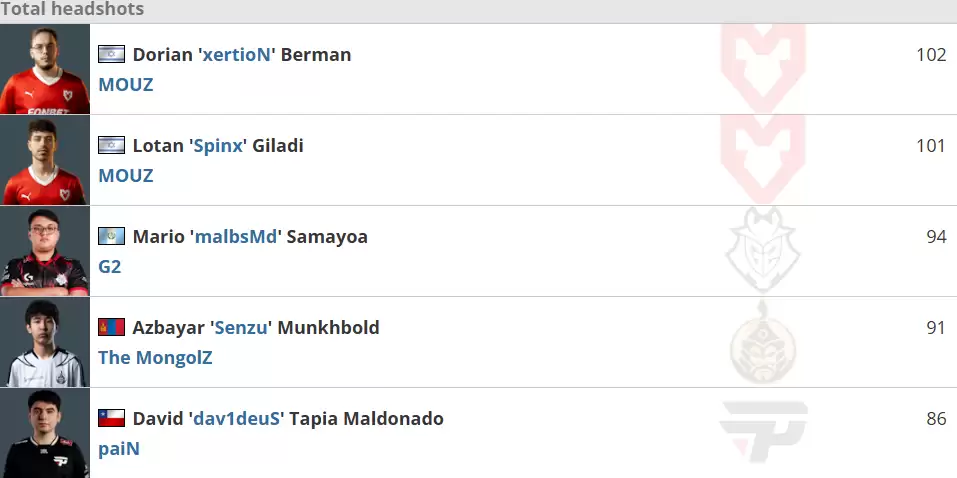Image resolution: width=957 pixels, height=478 pixels.
Task: Open dav1deuS's player profile link
Action: click(236, 419)
